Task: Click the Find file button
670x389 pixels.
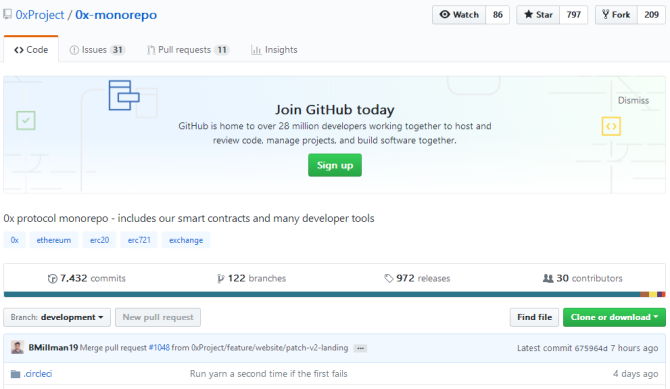Action: 534,317
